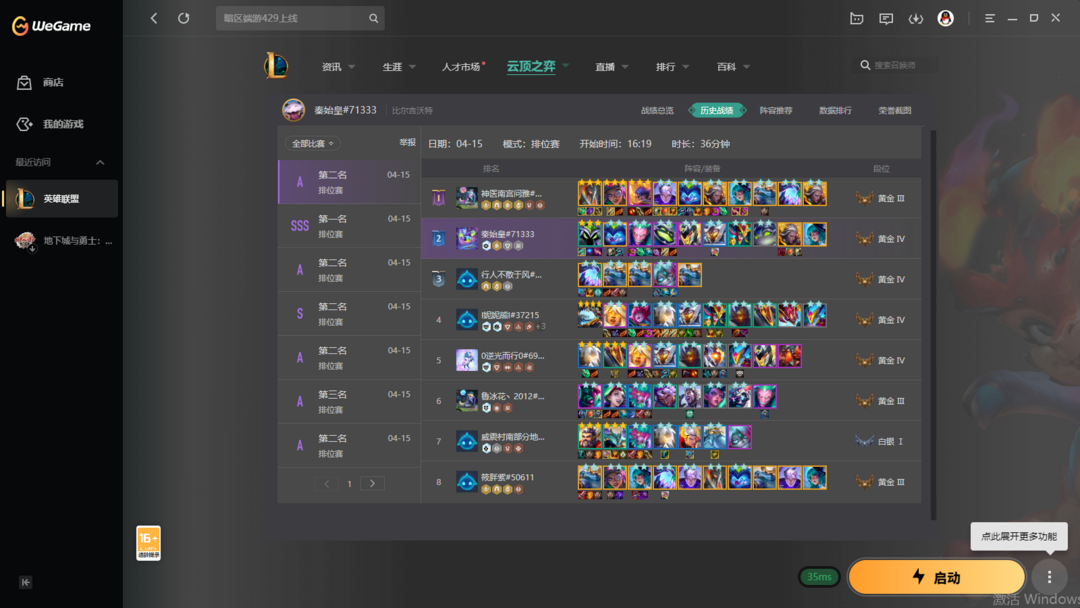The image size is (1080, 608).
Task: Open the messages icon in the title bar
Action: (886, 19)
